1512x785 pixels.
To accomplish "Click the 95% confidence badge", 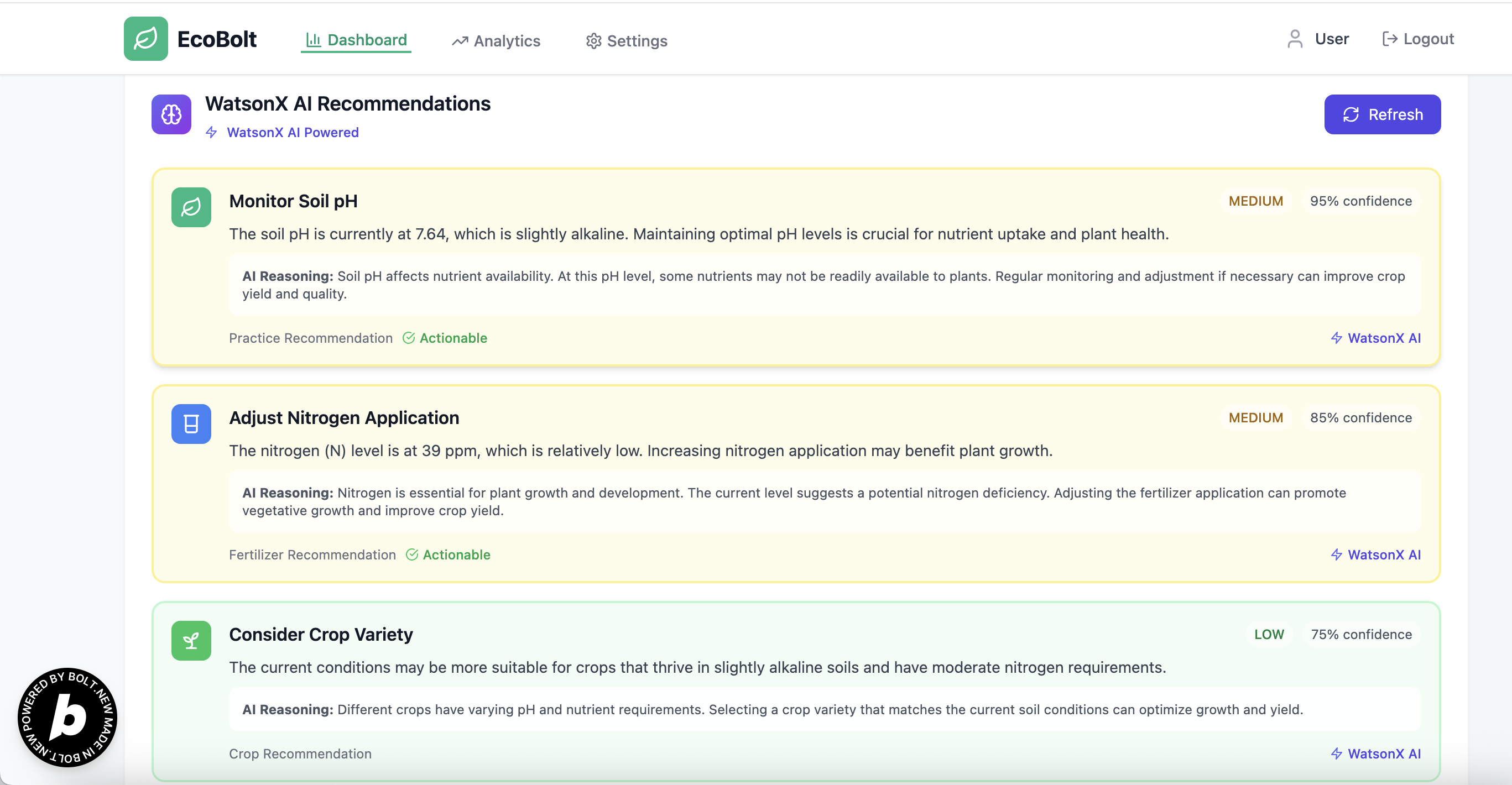I will pos(1360,201).
